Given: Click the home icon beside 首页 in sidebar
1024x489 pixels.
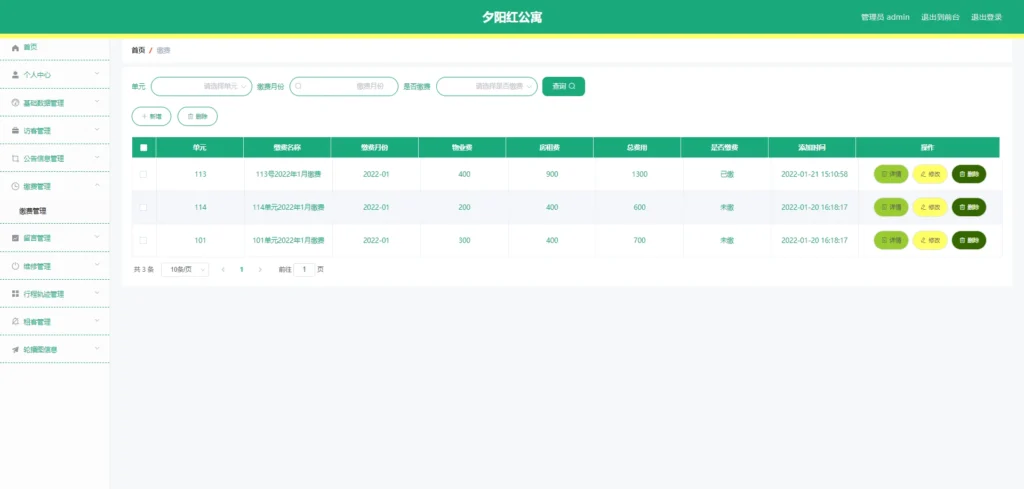Looking at the screenshot, I should [x=15, y=47].
